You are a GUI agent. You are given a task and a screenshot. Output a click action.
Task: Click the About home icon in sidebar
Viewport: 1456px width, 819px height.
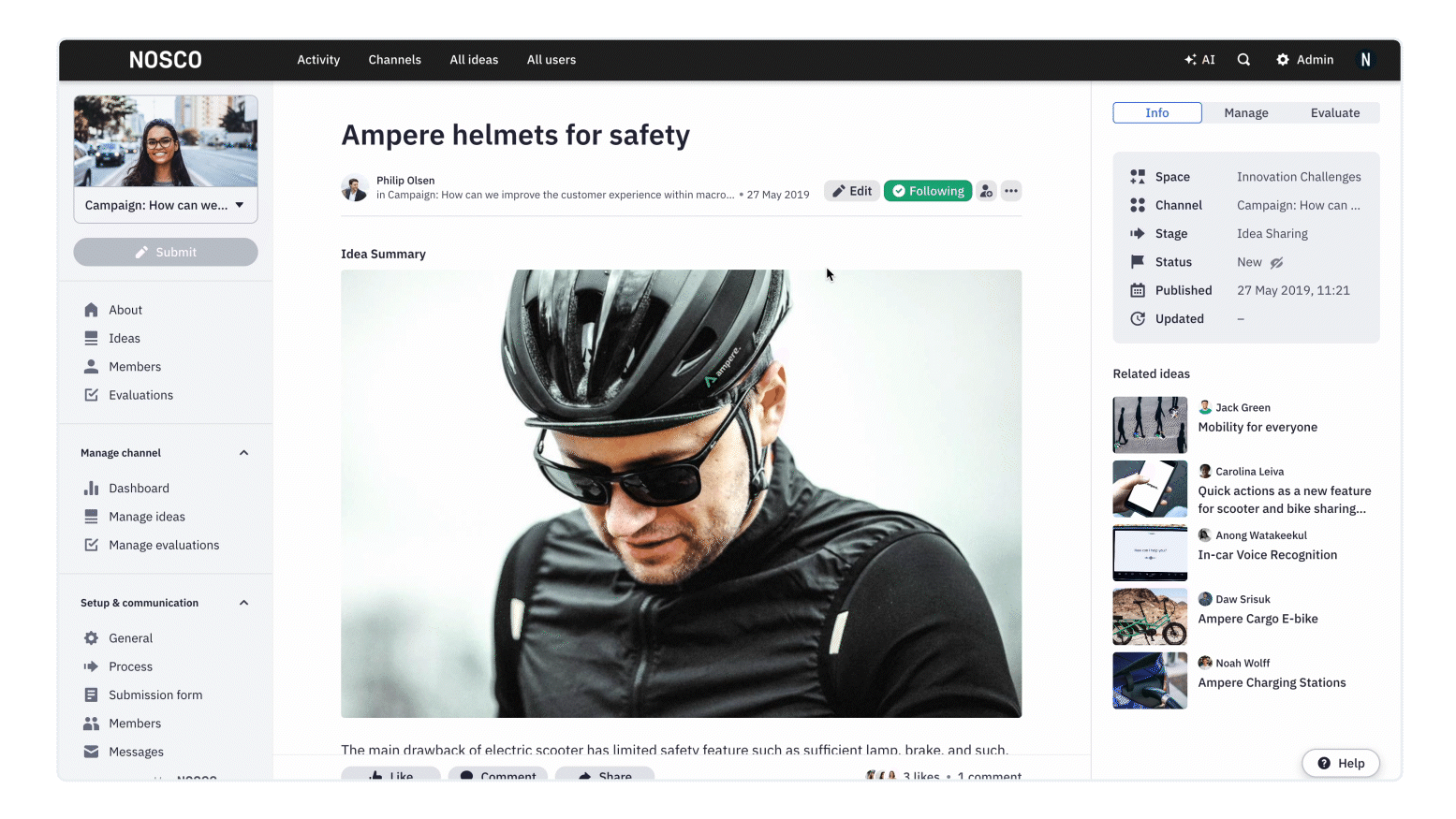coord(91,310)
